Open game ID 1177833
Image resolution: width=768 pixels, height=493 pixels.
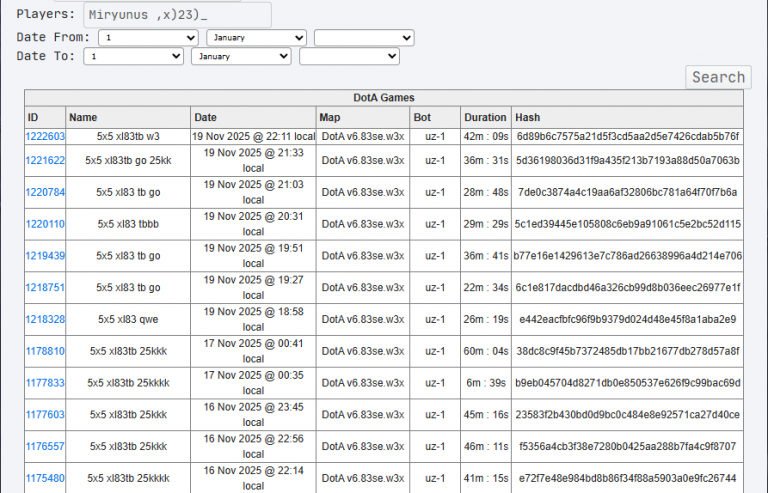click(x=45, y=383)
